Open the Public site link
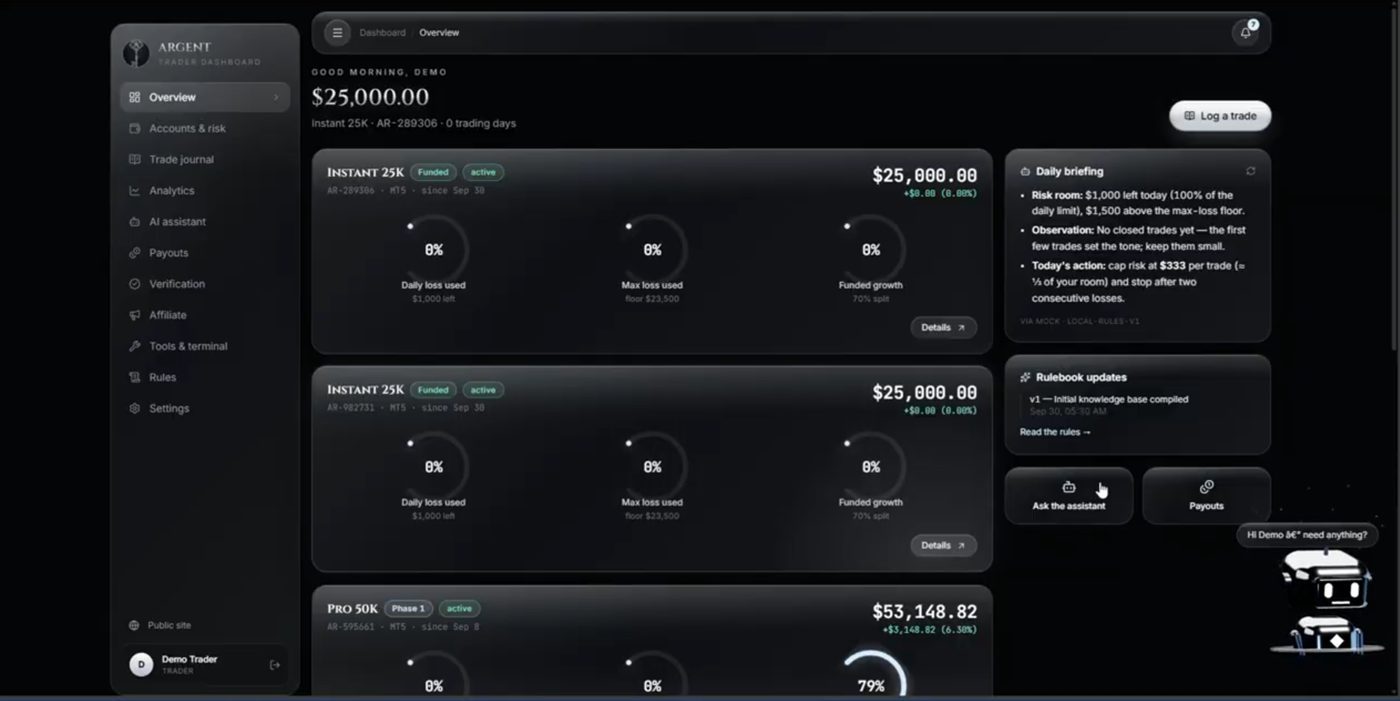This screenshot has height=701, width=1400. click(x=160, y=625)
